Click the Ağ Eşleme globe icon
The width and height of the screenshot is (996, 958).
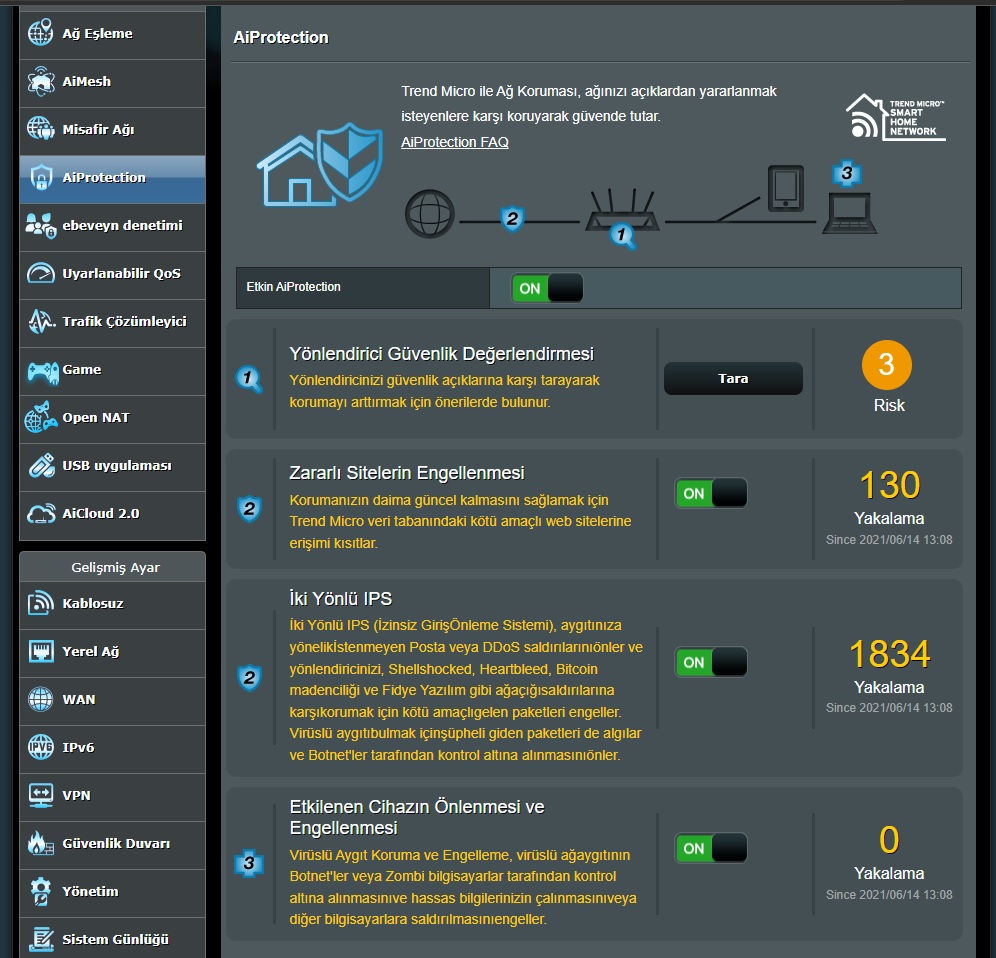coord(41,32)
